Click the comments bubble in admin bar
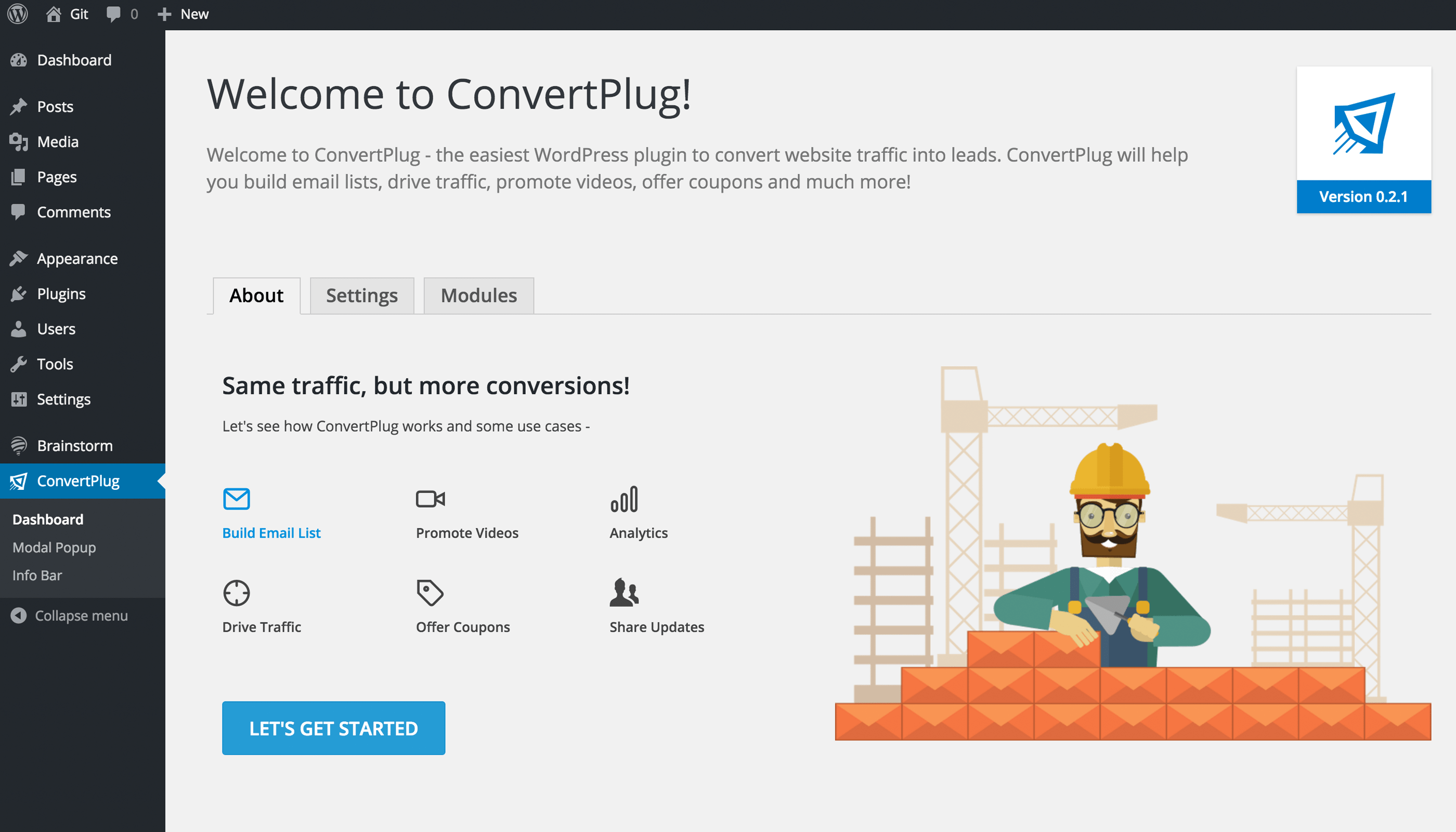Viewport: 1456px width, 832px height. [x=121, y=14]
